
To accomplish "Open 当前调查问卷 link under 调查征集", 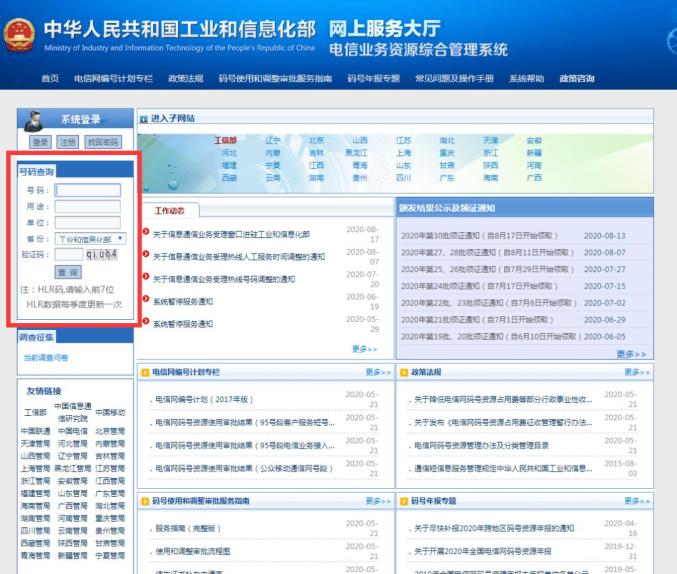I will point(46,358).
